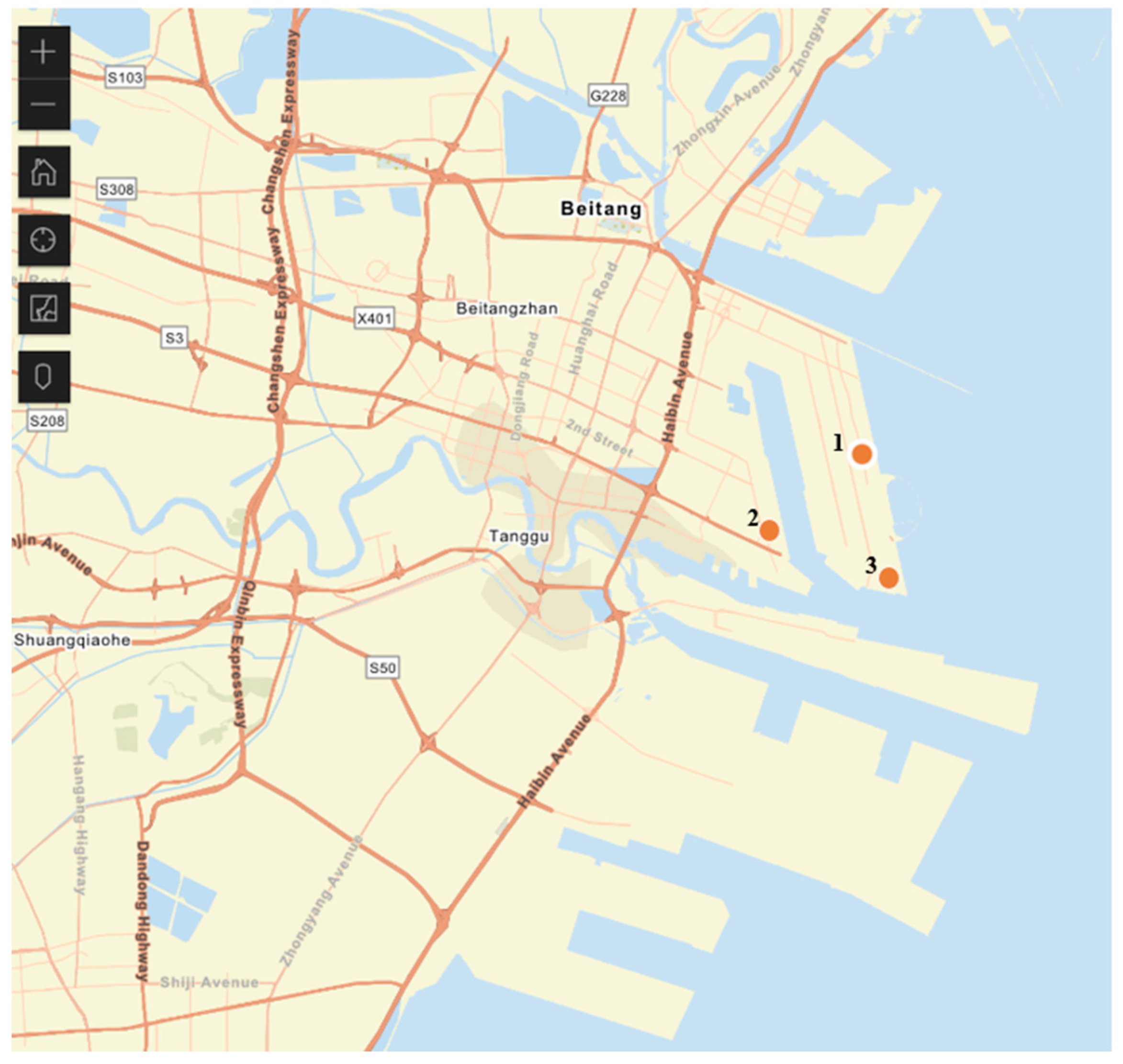Screen dimensions: 1123x1064
Task: Click the S50 route shield
Action: tap(382, 668)
